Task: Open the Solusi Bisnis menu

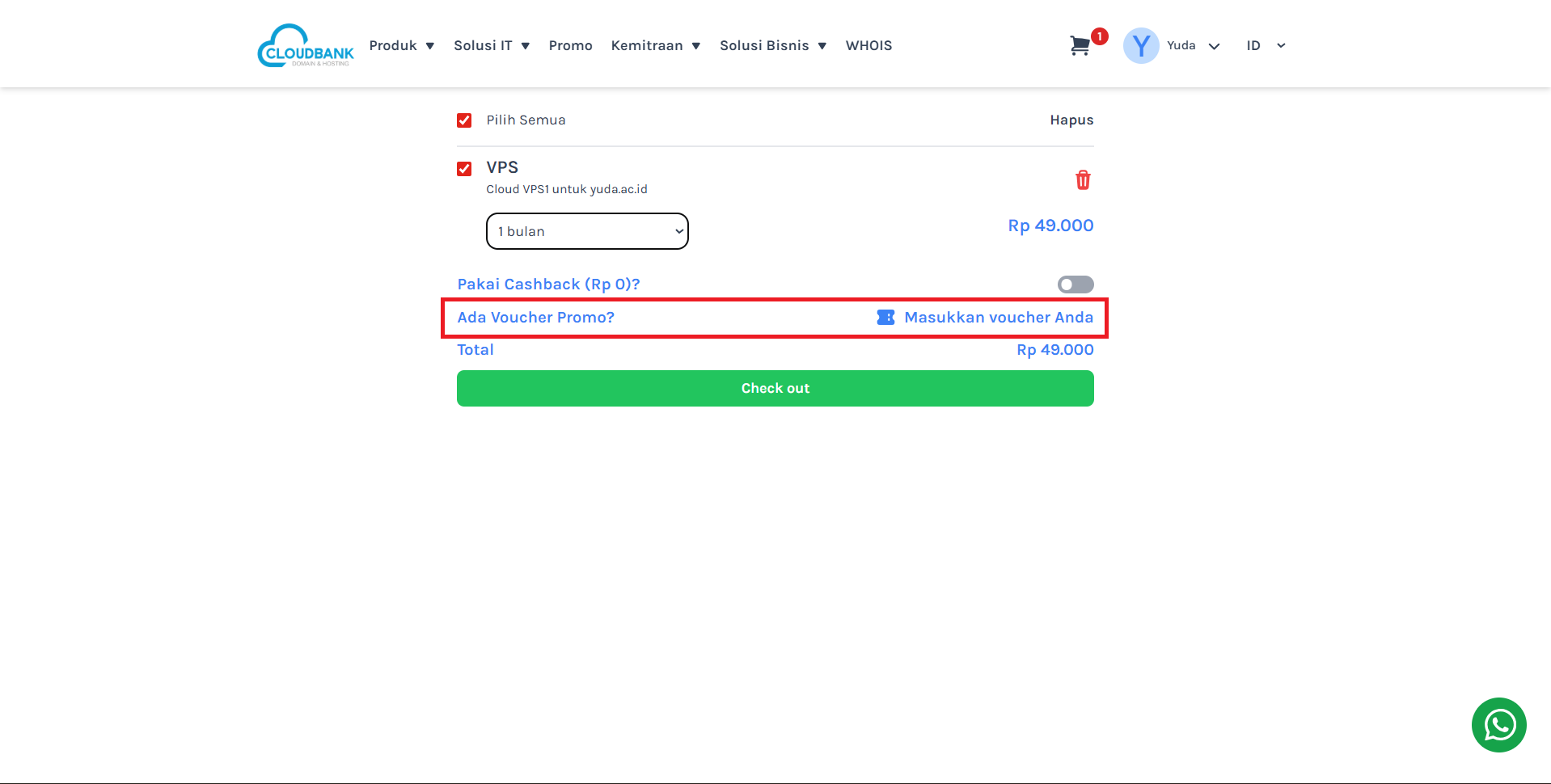Action: [772, 46]
